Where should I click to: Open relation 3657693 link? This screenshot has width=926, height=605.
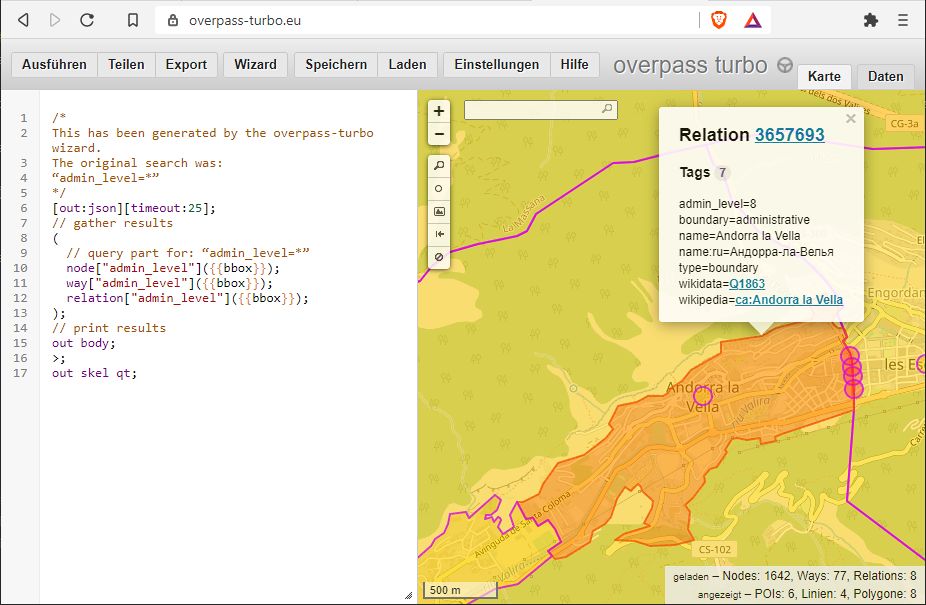[790, 135]
